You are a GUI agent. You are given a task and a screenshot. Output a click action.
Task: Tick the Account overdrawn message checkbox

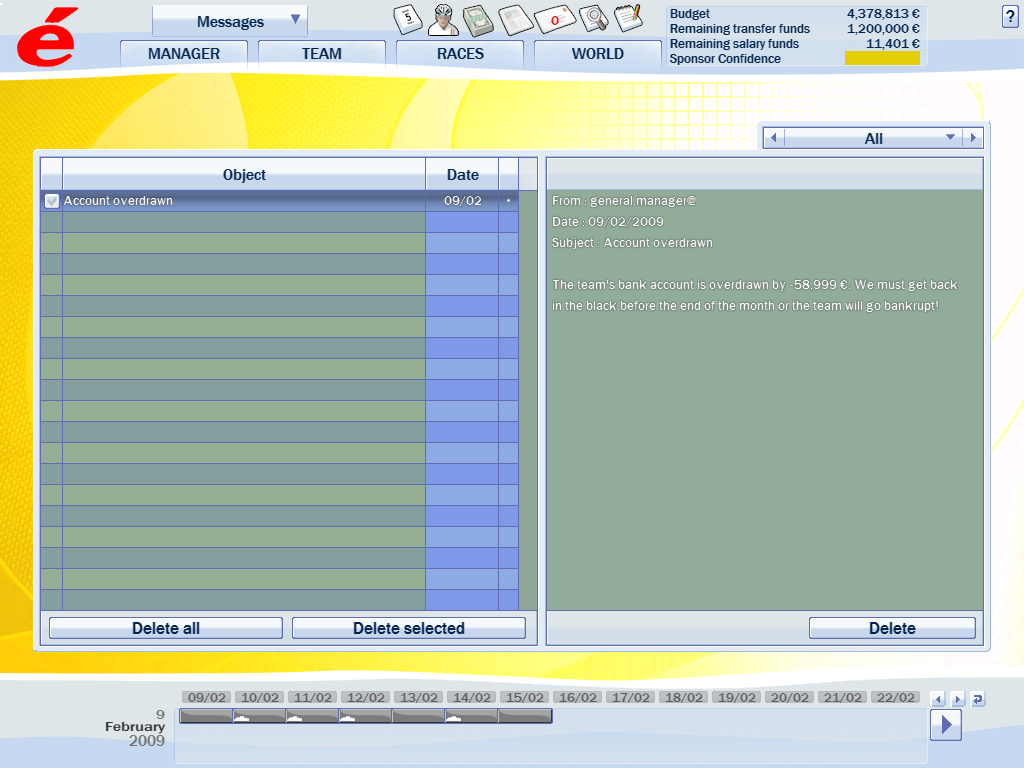[52, 201]
